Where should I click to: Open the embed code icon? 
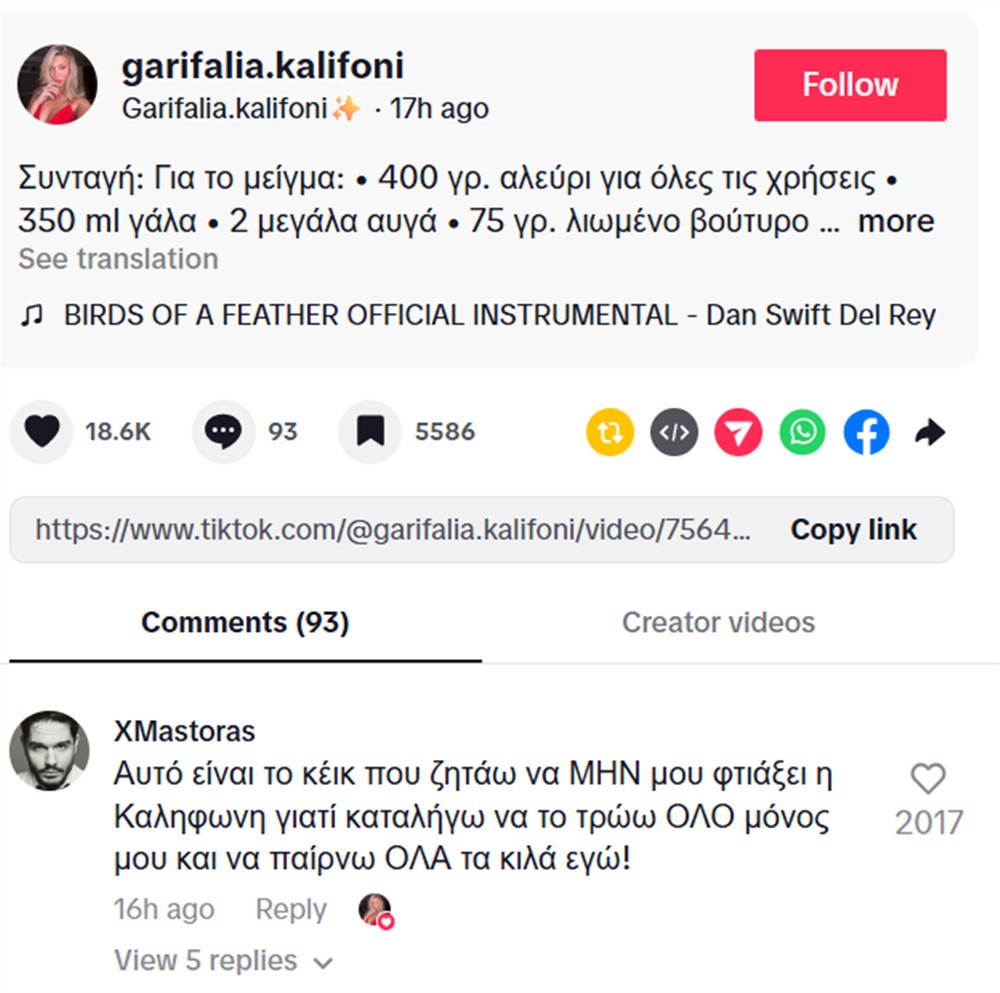(673, 432)
